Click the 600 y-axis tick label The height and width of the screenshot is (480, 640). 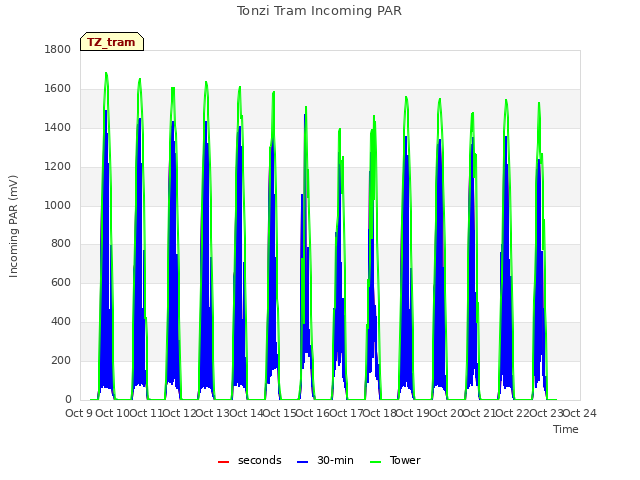coord(61,282)
